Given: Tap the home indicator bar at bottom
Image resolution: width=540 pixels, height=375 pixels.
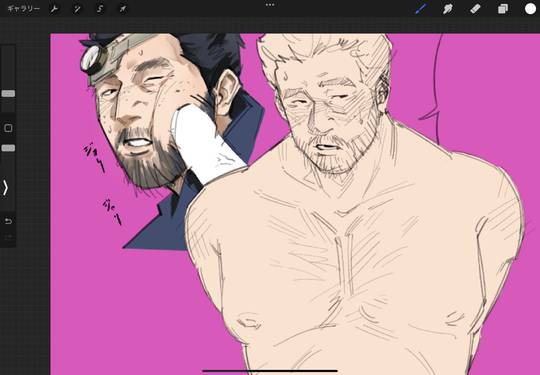Looking at the screenshot, I should (270, 371).
